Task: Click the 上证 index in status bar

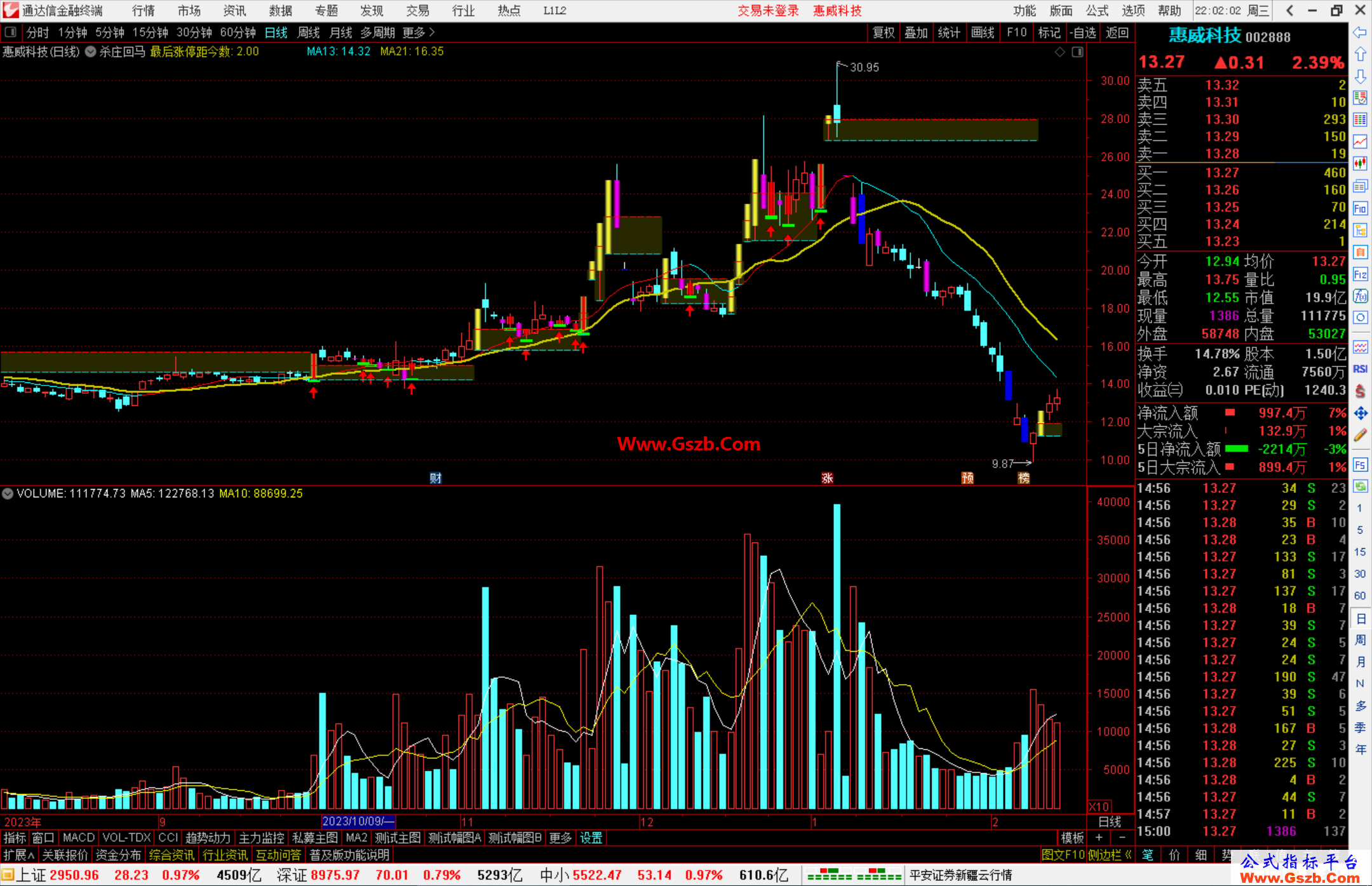Action: [30, 875]
